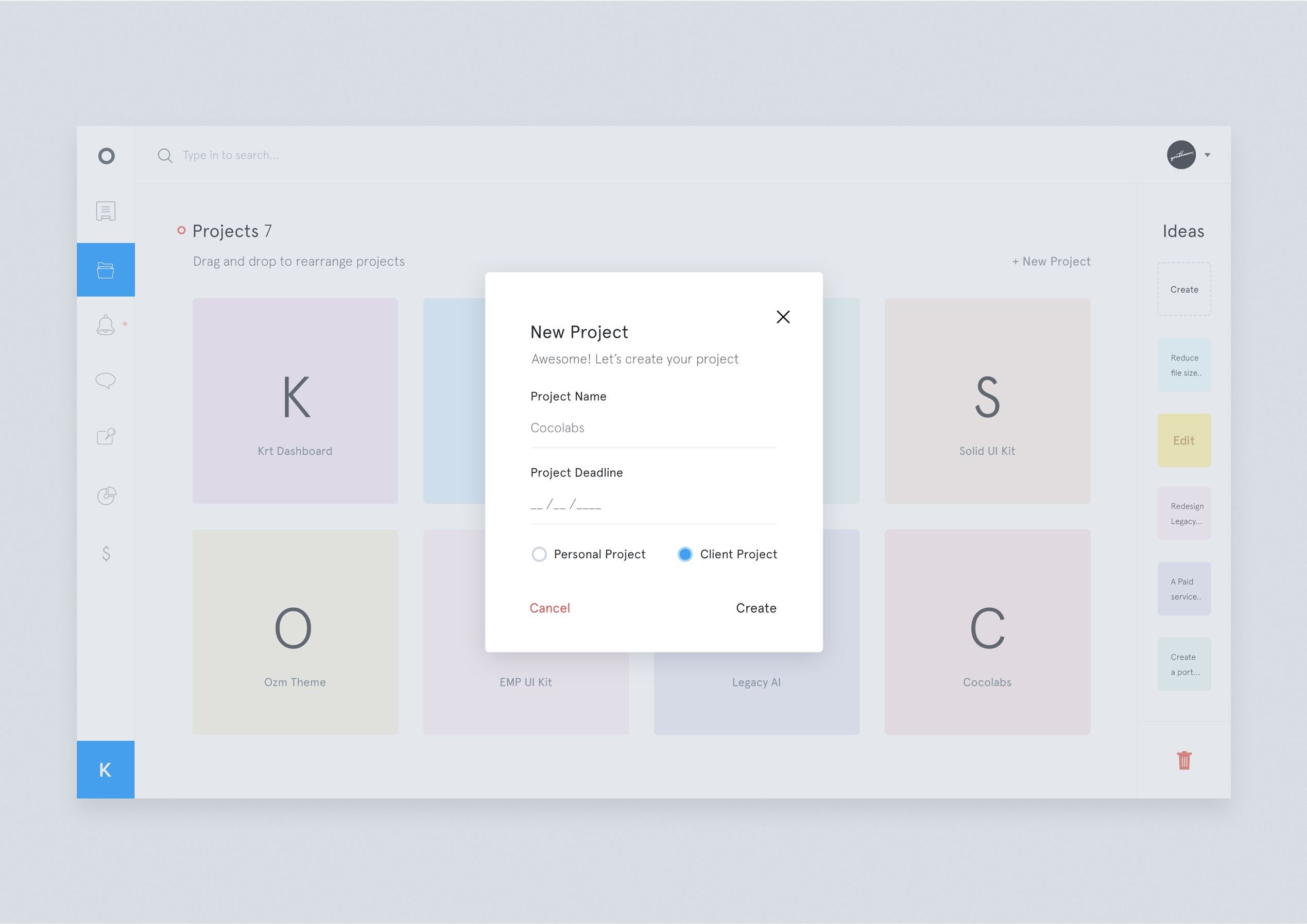The width and height of the screenshot is (1307, 924).
Task: Click the circle logo in sidebar
Action: point(106,156)
